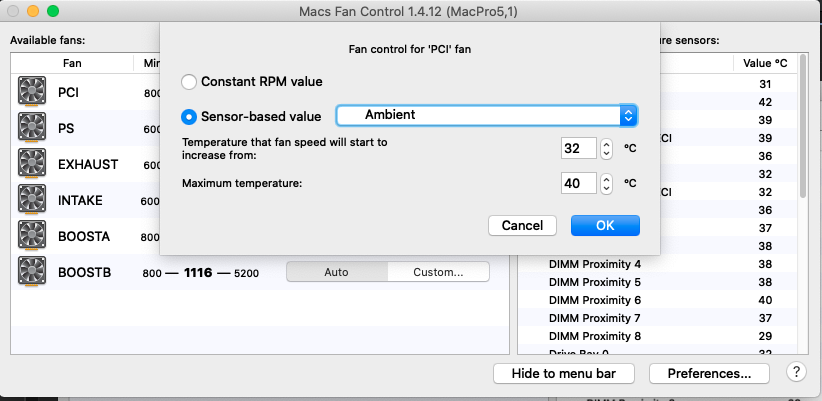
Task: Click the INTAKE fan name
Action: (x=80, y=200)
